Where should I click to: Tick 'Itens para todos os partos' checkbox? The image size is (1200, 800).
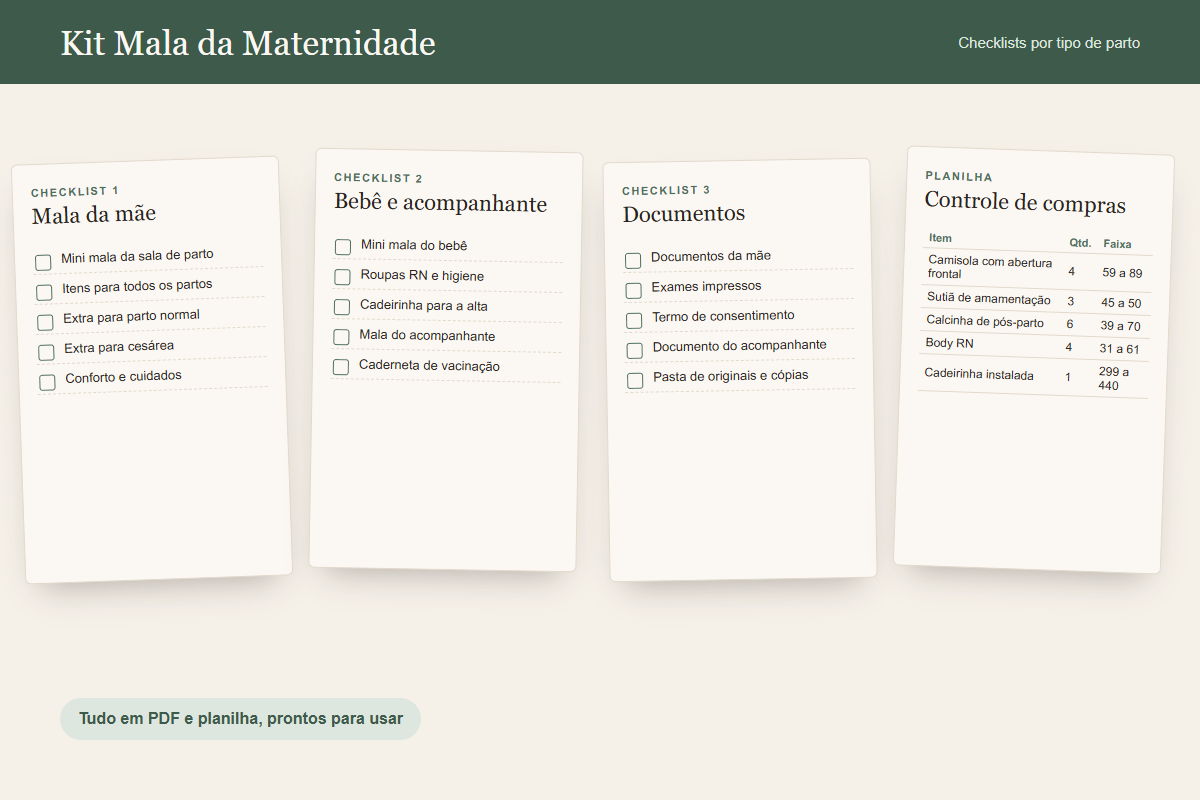(x=44, y=292)
